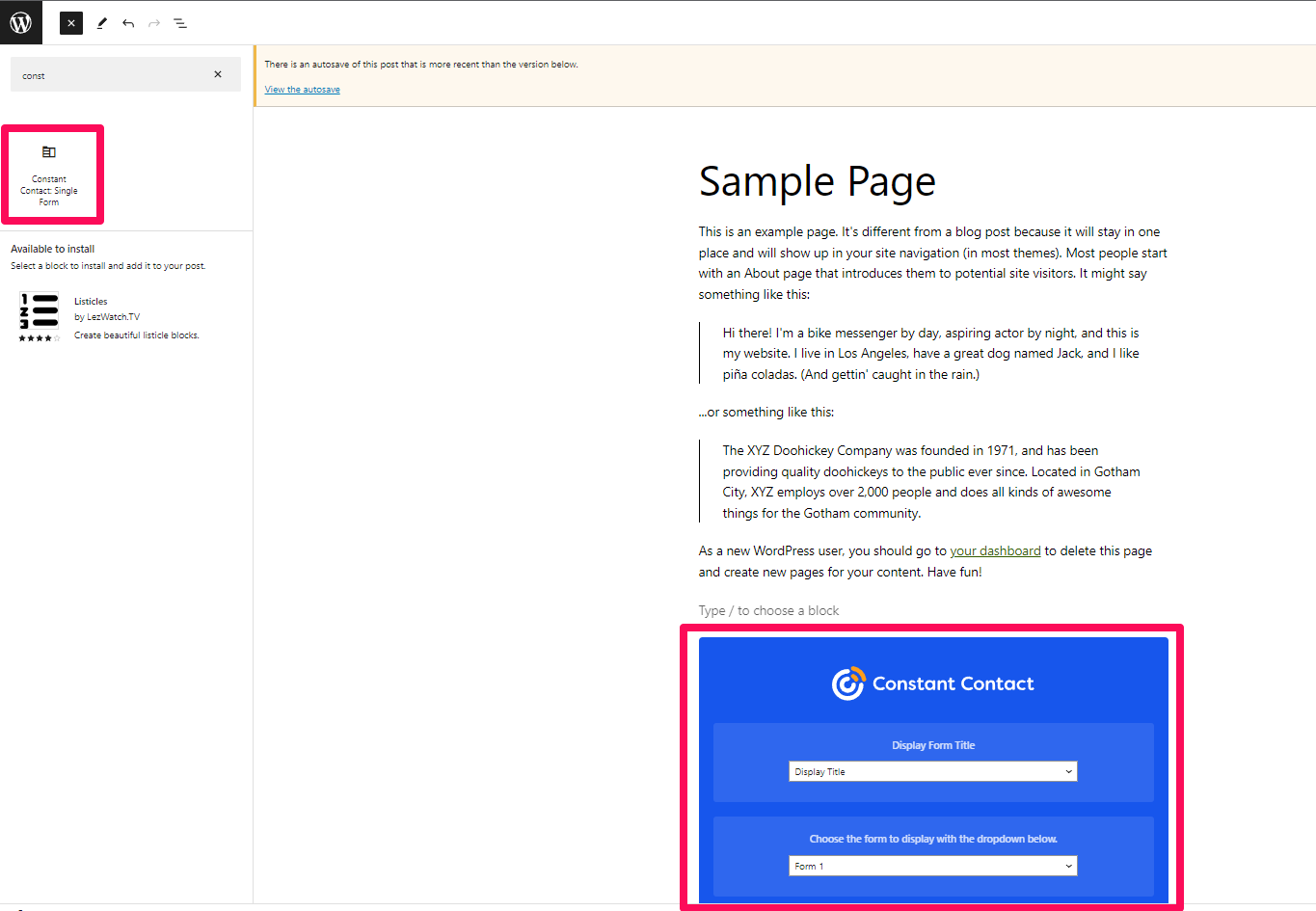The width and height of the screenshot is (1316, 911).
Task: Click the bike messenger quote paragraph
Action: coord(931,354)
